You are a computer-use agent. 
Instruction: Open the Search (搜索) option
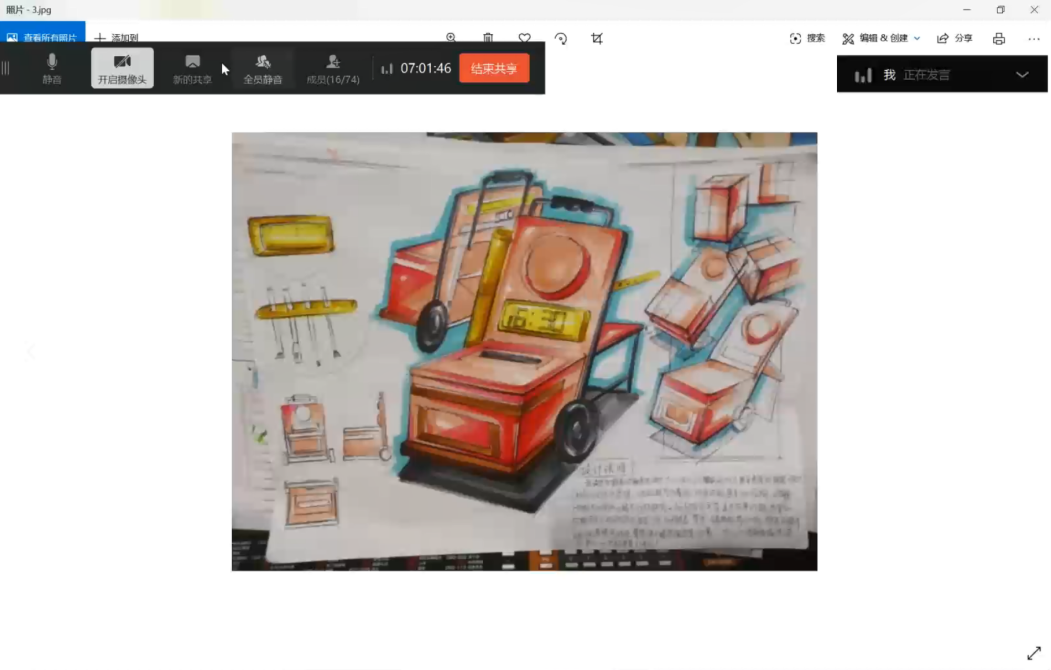point(807,38)
